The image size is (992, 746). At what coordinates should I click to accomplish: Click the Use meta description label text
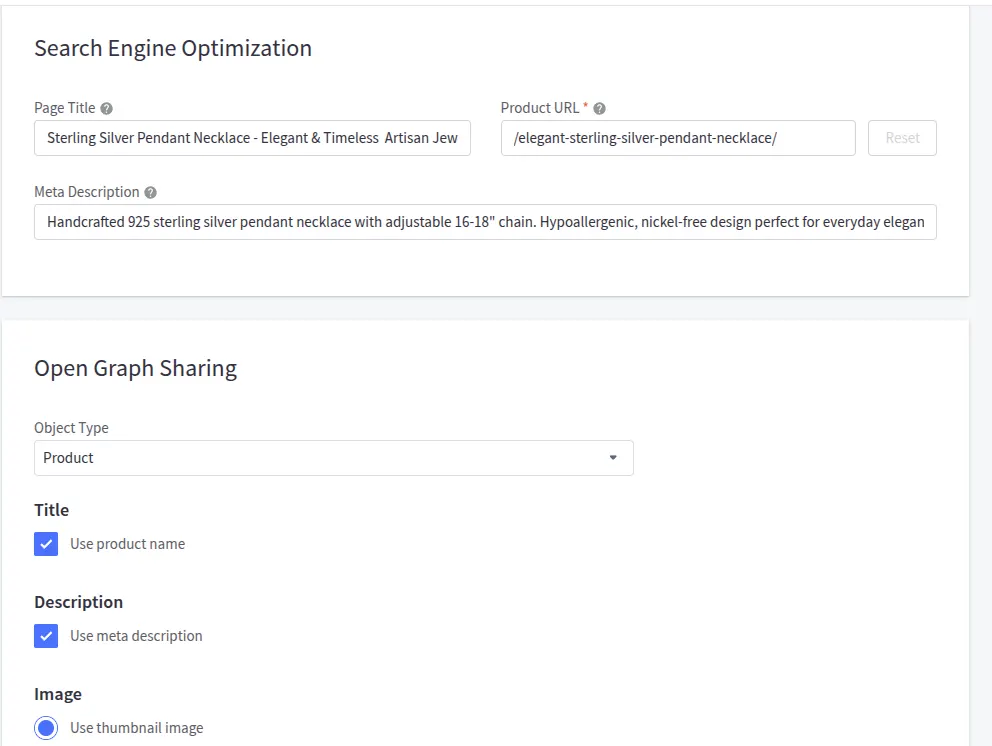pyautogui.click(x=136, y=636)
